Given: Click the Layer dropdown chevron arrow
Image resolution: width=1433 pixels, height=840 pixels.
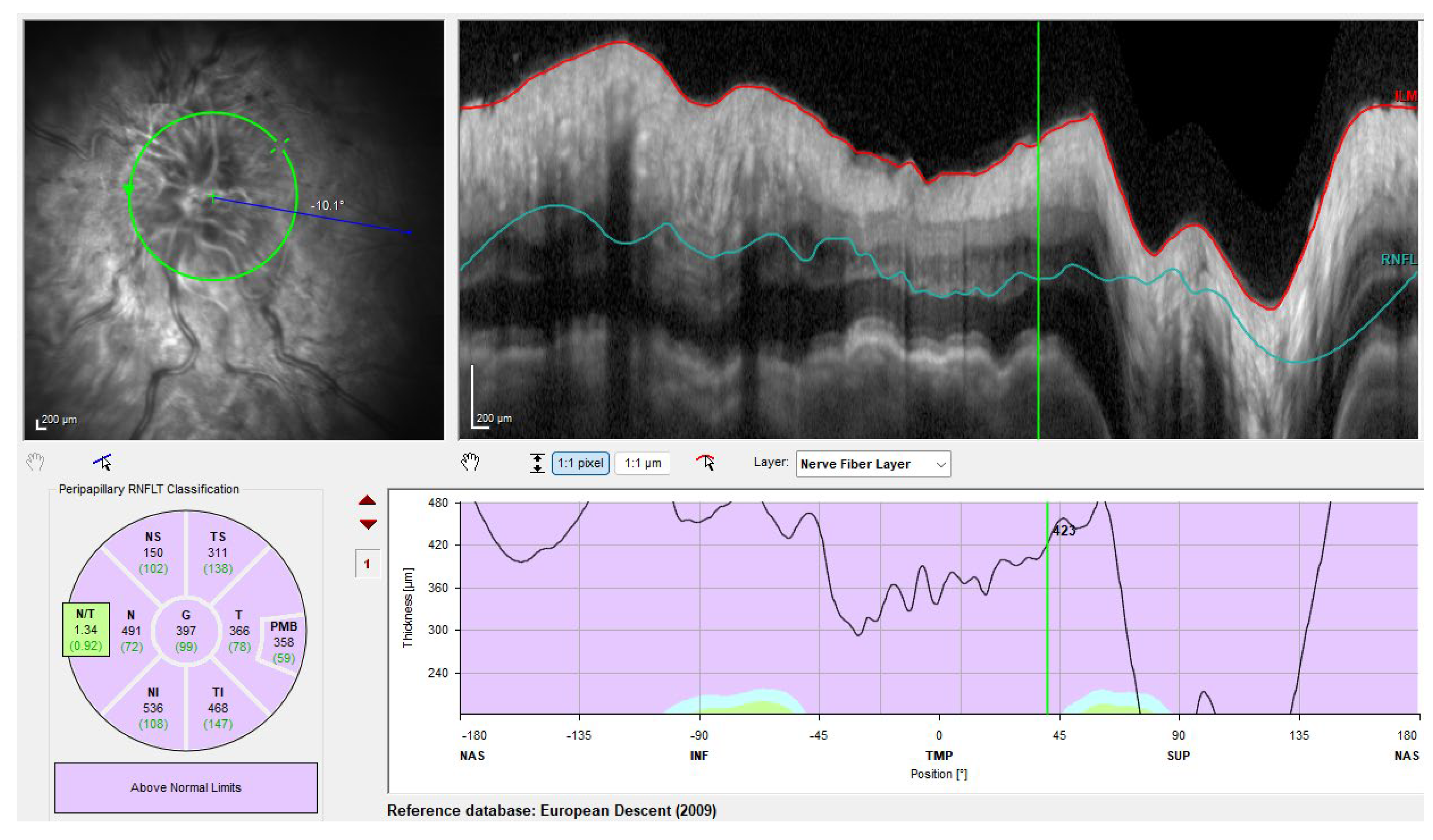Looking at the screenshot, I should (x=941, y=464).
